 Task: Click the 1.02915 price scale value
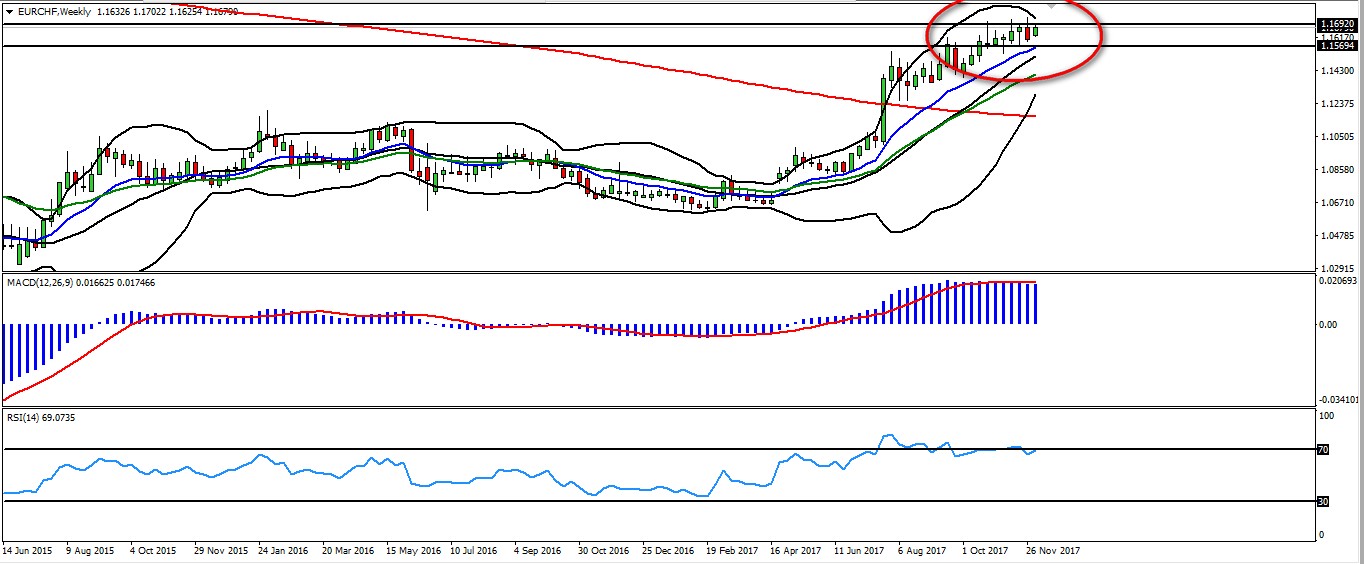(1336, 268)
